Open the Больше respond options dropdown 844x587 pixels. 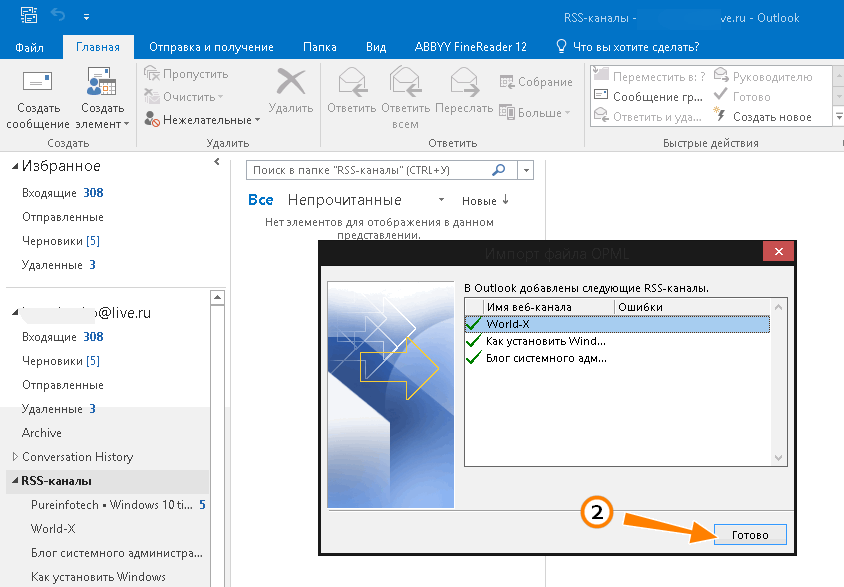(534, 112)
